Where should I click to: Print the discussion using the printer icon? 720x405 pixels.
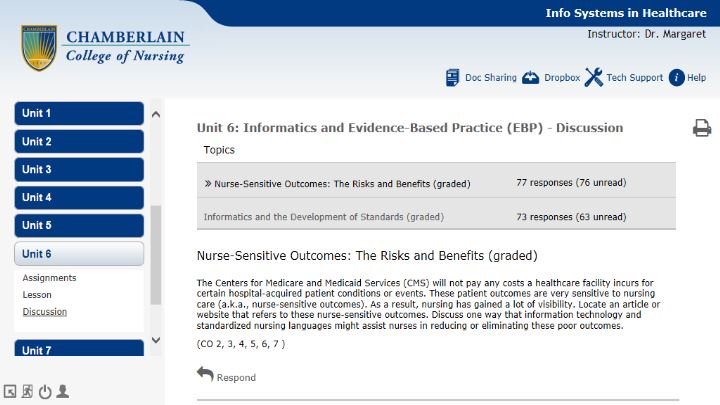point(702,128)
